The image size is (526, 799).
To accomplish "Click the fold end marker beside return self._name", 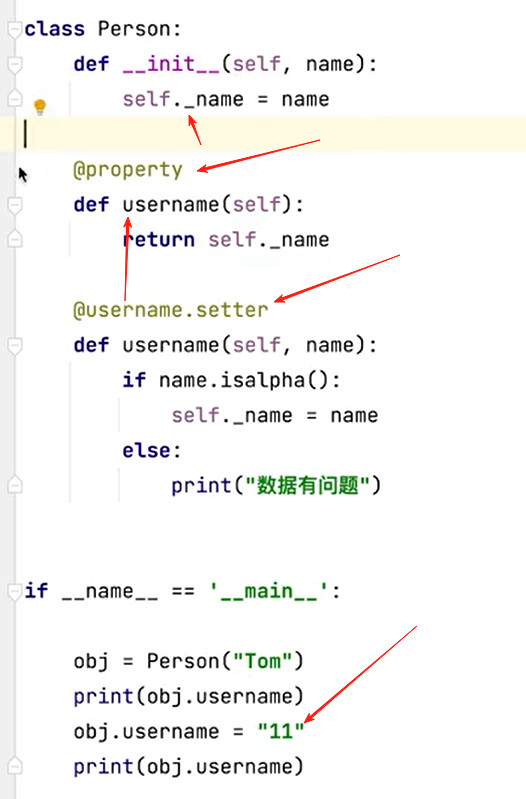I will (15, 239).
